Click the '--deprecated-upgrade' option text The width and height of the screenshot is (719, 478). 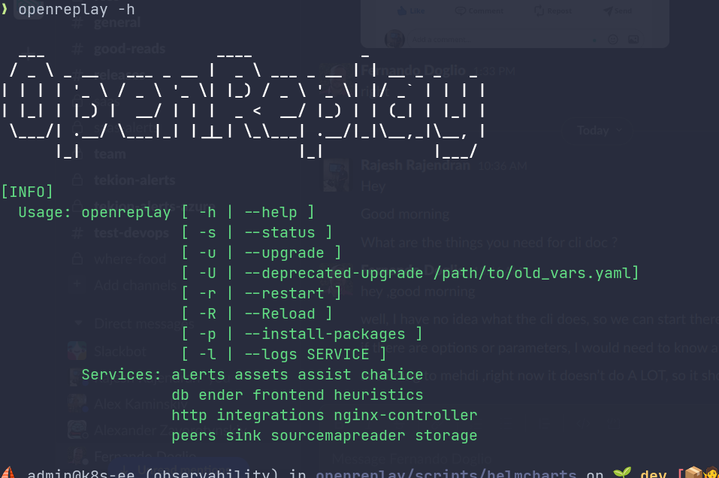(x=334, y=273)
